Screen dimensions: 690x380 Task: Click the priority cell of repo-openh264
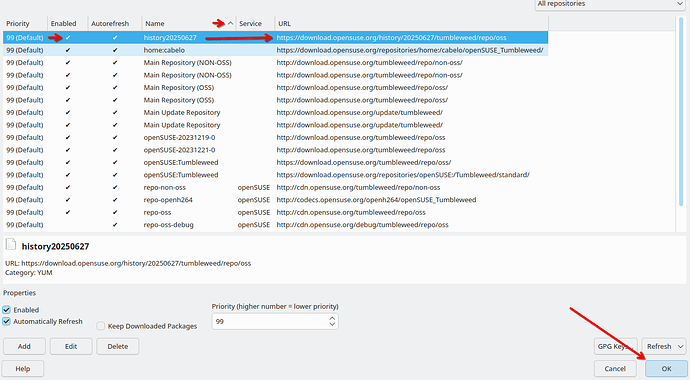coord(25,200)
